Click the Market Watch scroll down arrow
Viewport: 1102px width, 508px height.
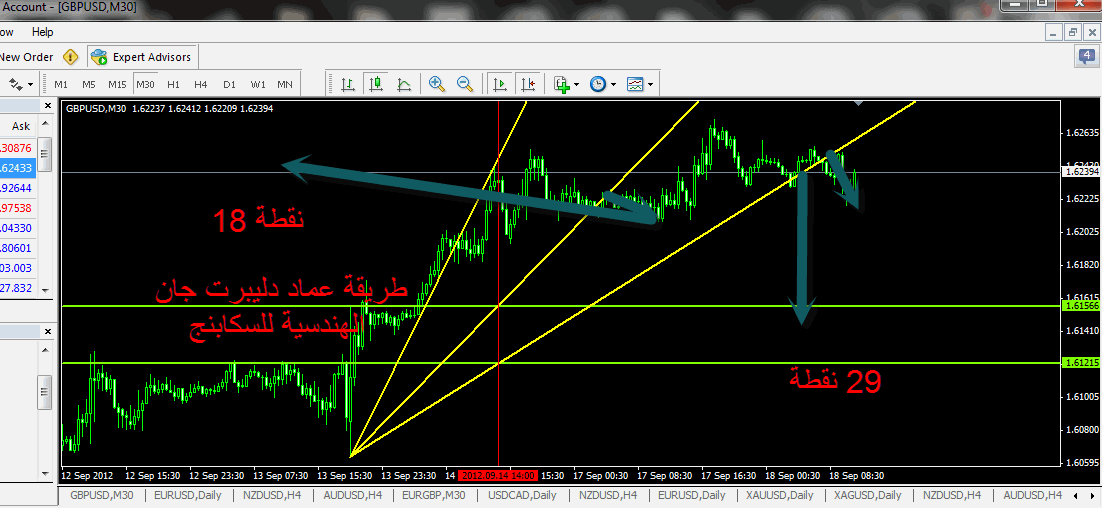tap(46, 290)
